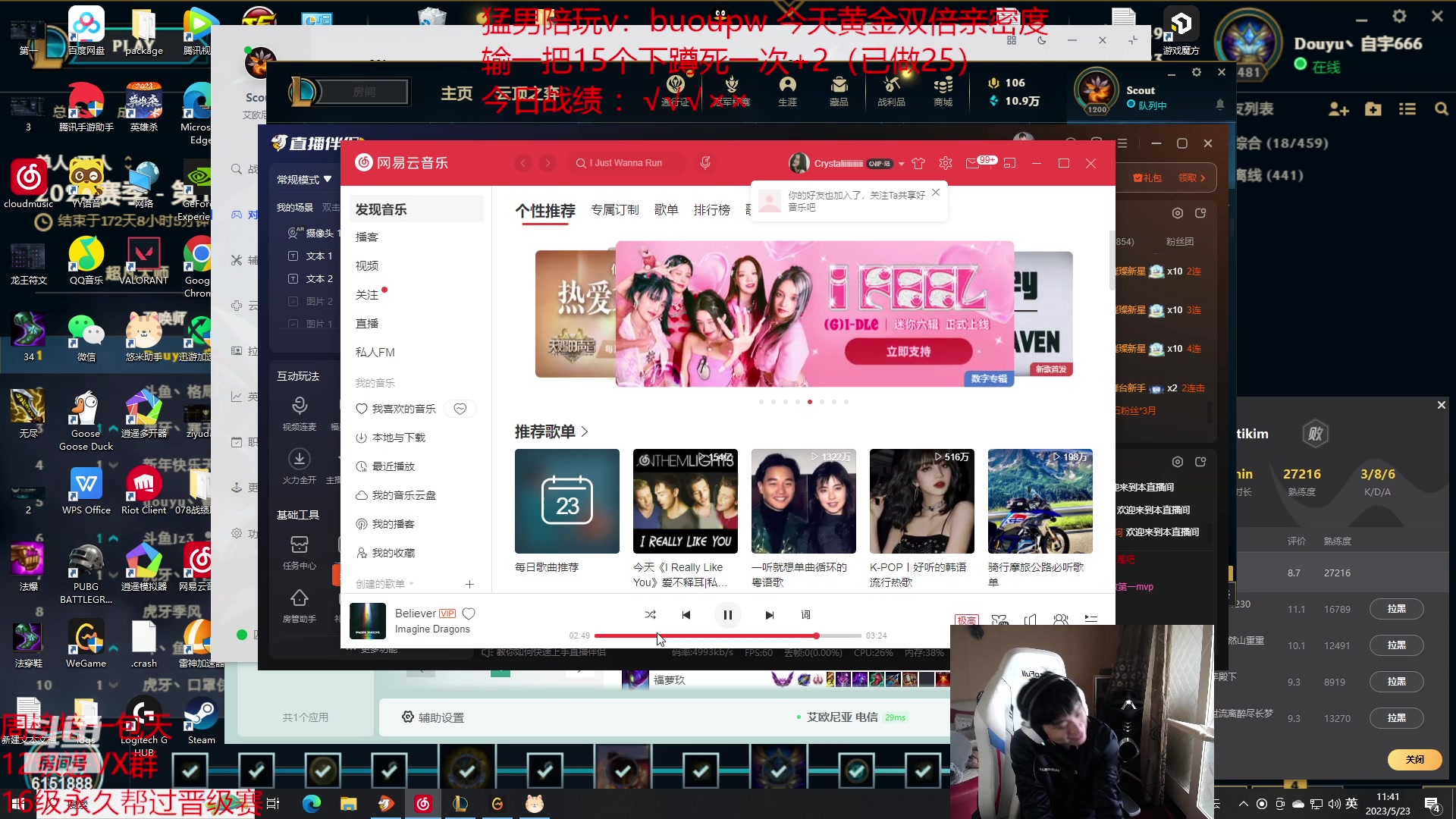The width and height of the screenshot is (1456, 819).
Task: Click the search field I Just Wanna Run
Action: click(628, 163)
